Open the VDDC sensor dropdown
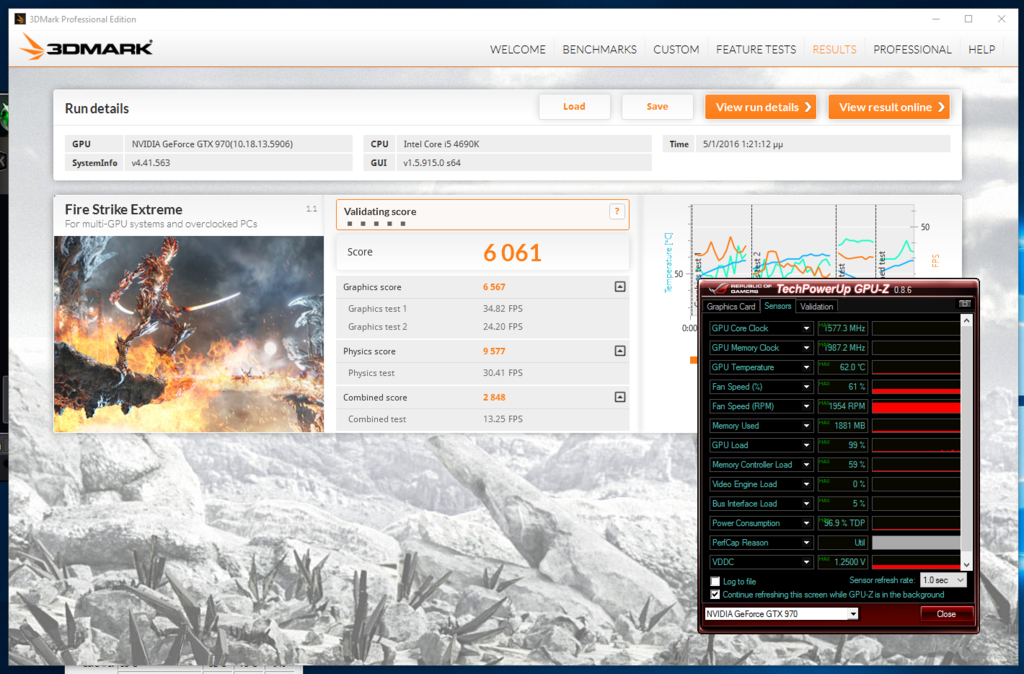This screenshot has height=674, width=1024. (x=807, y=562)
